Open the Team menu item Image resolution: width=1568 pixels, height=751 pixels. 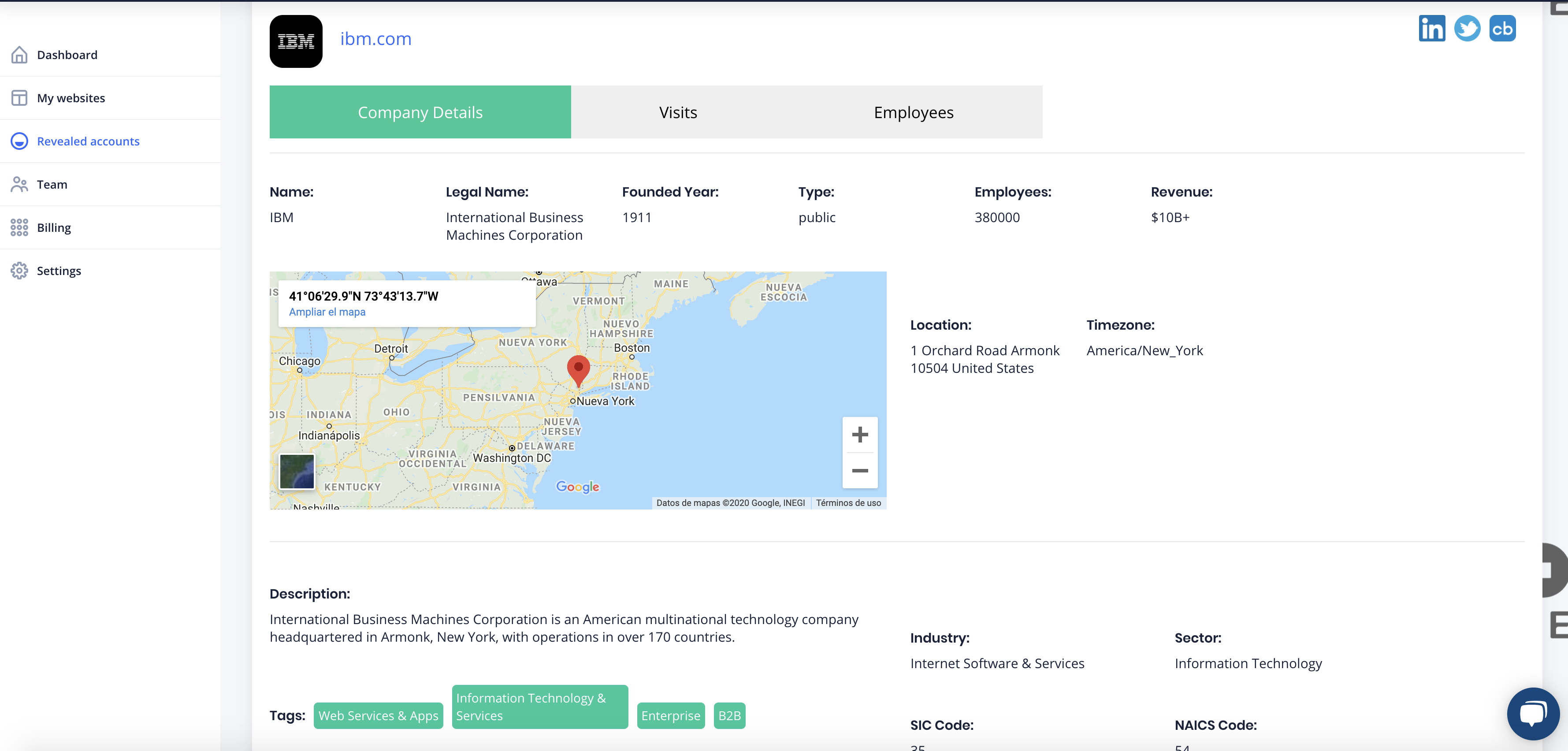[52, 184]
